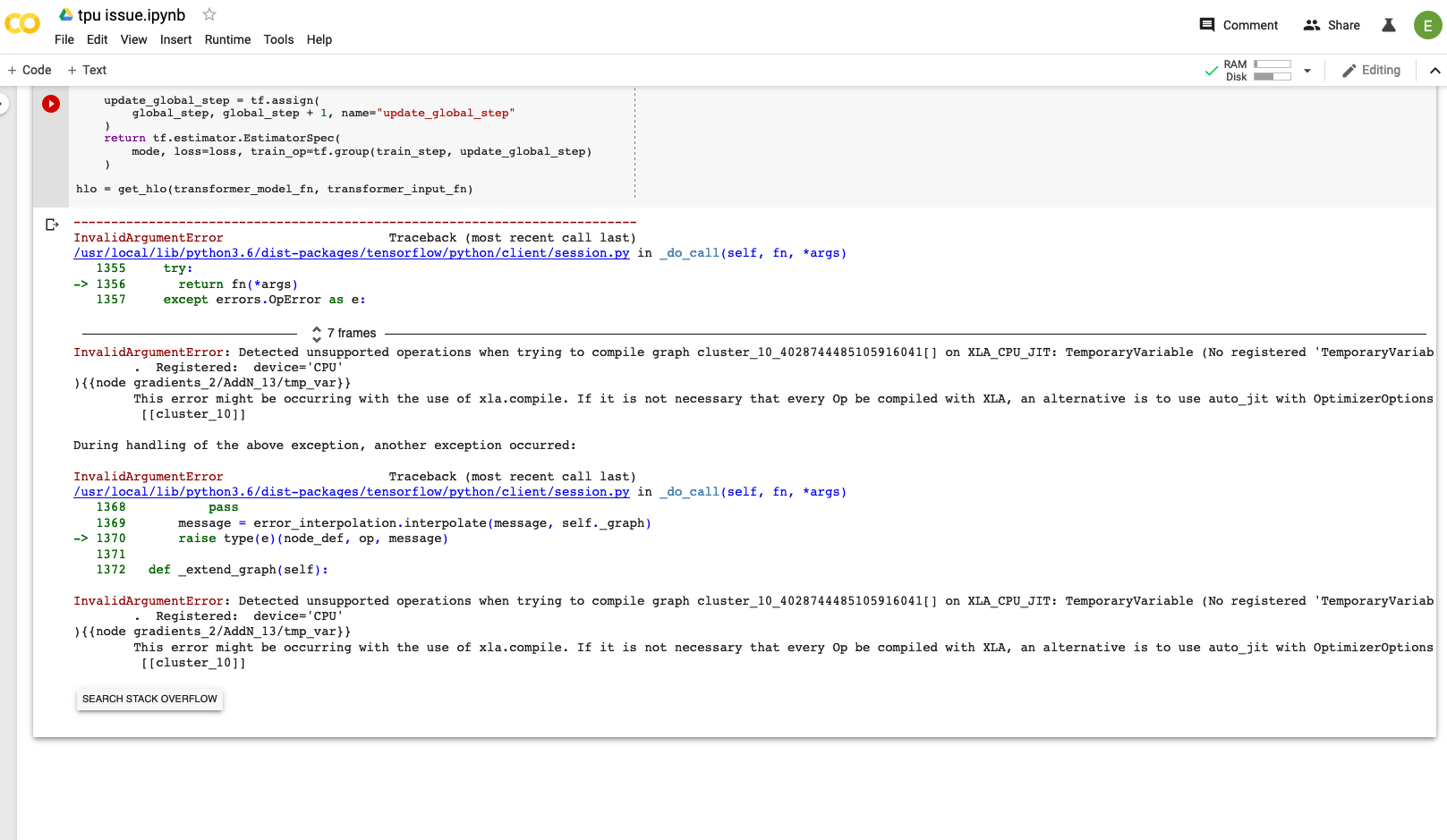Open the Runtime menu
The image size is (1447, 840).
(227, 39)
